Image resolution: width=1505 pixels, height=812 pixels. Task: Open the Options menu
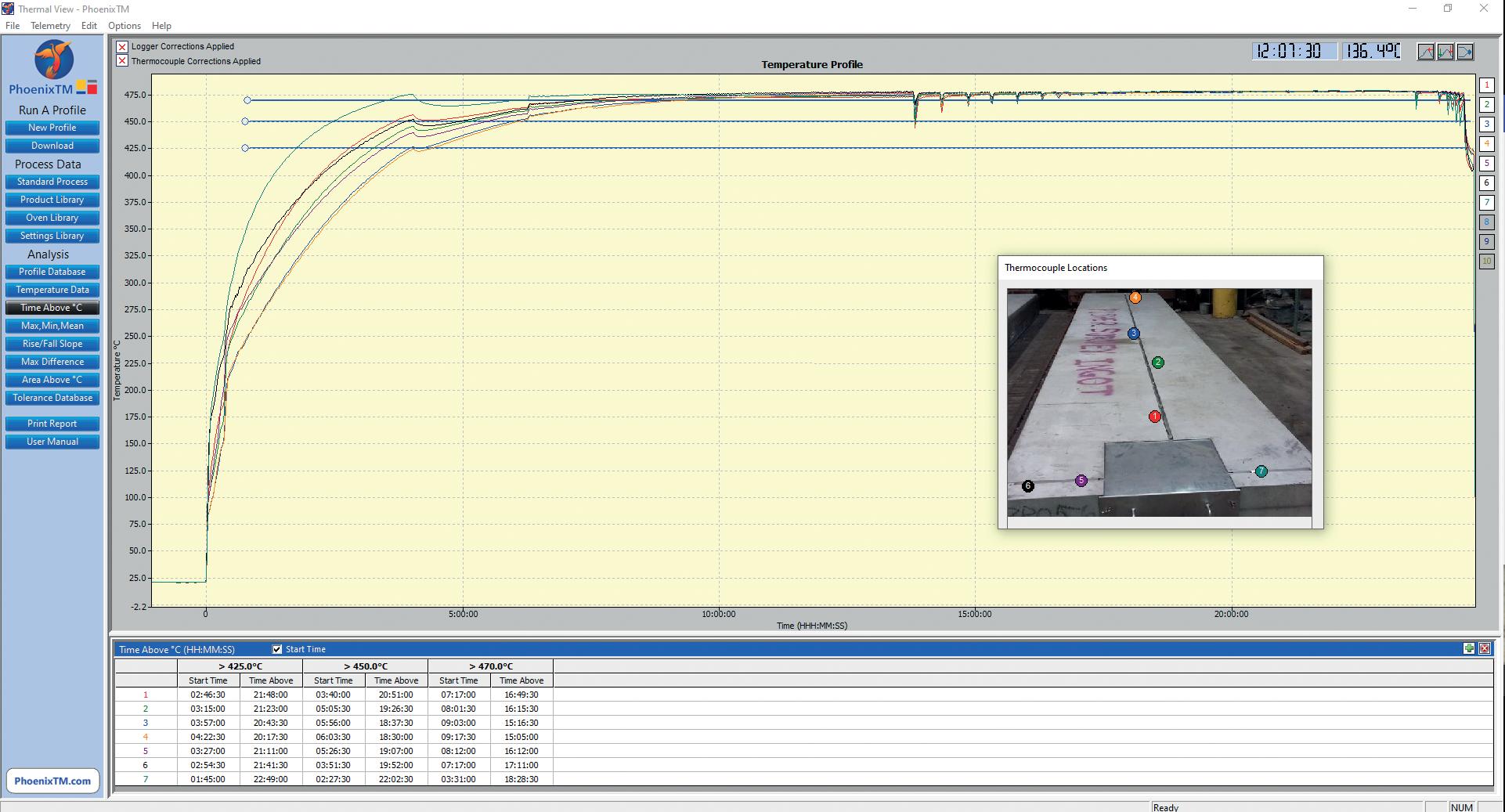(x=125, y=26)
